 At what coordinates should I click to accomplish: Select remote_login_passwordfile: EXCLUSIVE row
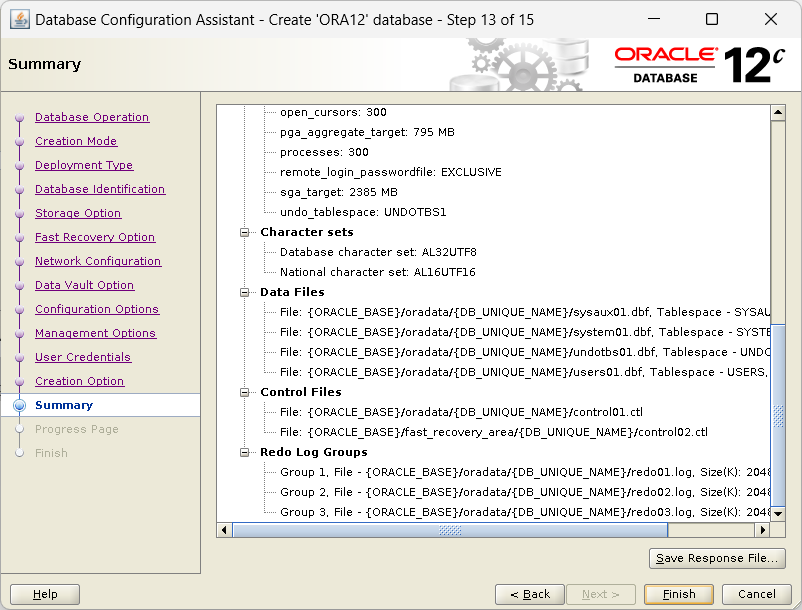pos(391,172)
